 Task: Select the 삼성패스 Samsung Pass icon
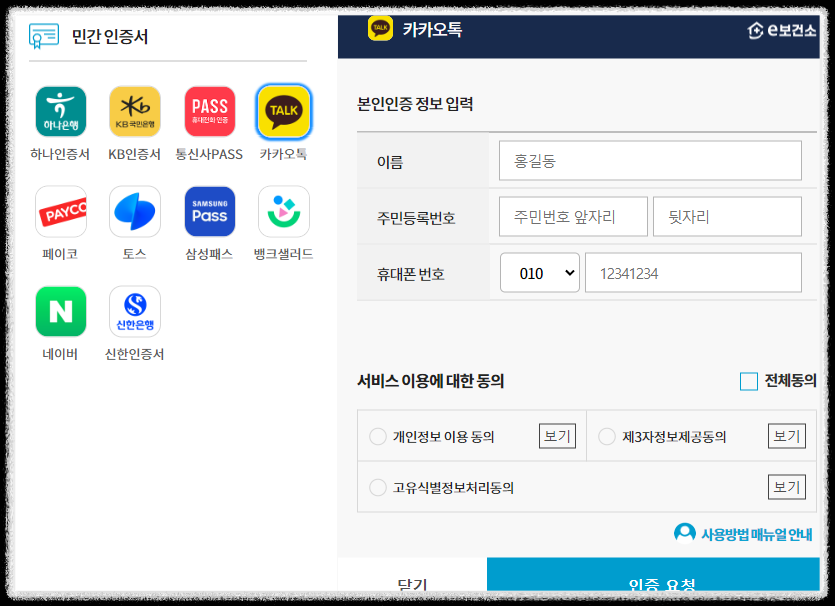click(x=210, y=211)
